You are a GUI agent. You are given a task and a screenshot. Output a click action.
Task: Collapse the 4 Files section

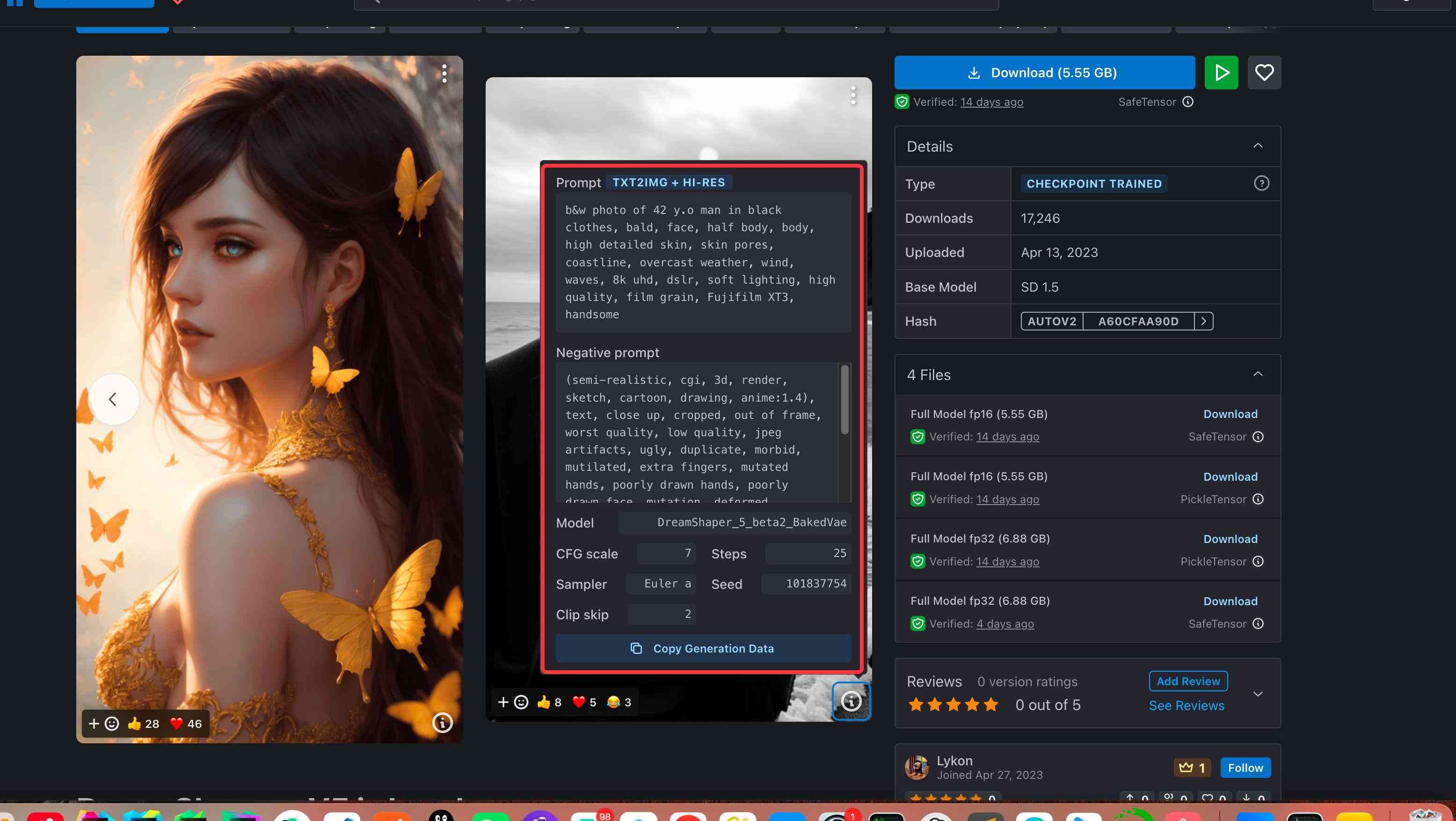pos(1259,375)
